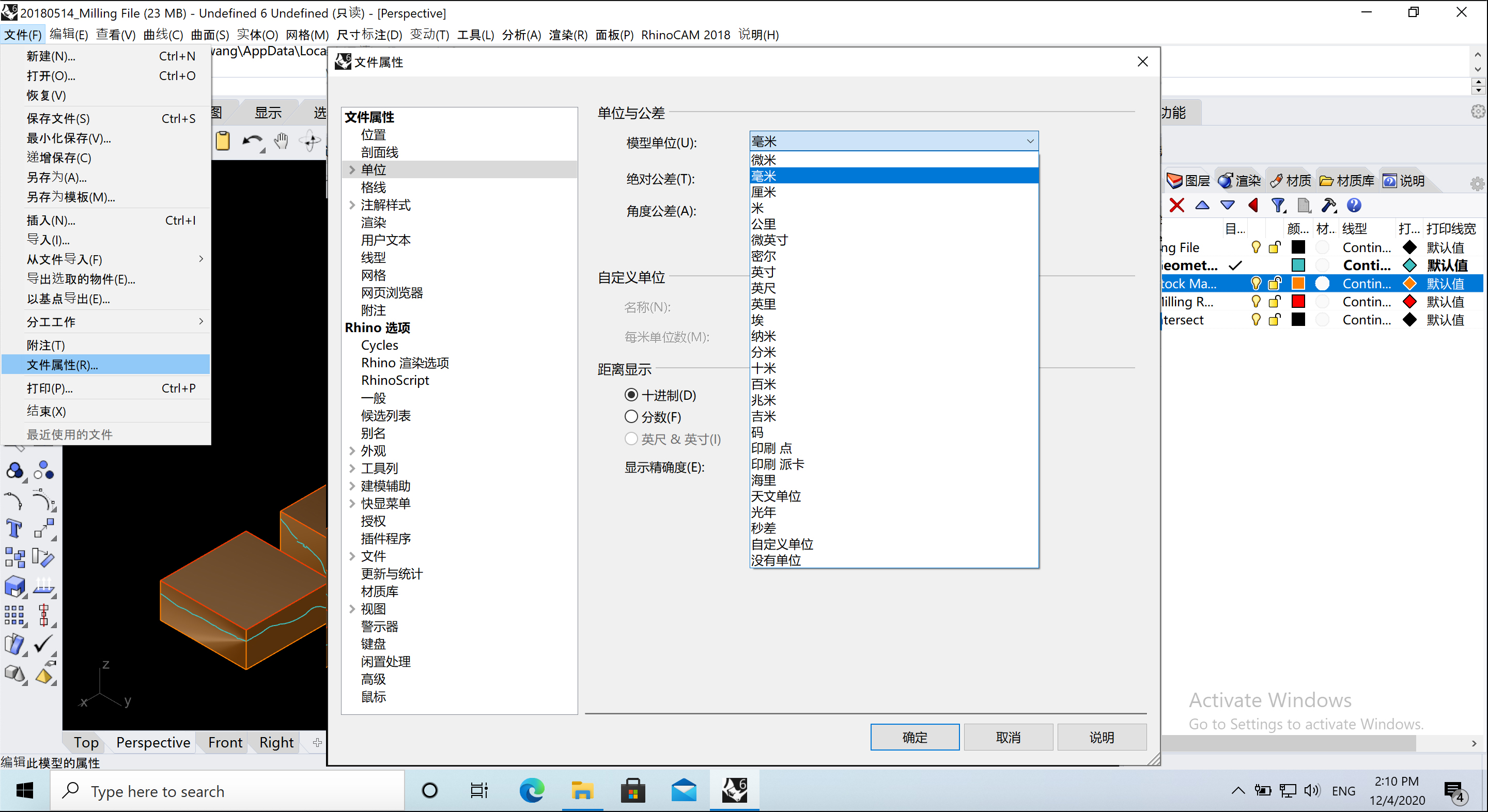Click the 确定 button
Image resolution: width=1488 pixels, height=812 pixels.
915,737
